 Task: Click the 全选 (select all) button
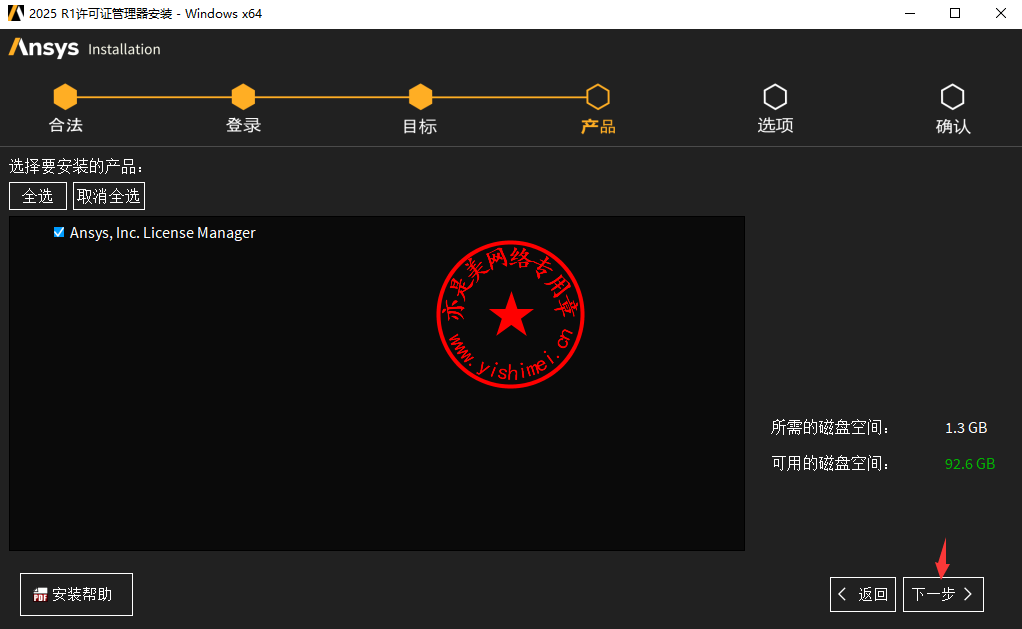38,196
